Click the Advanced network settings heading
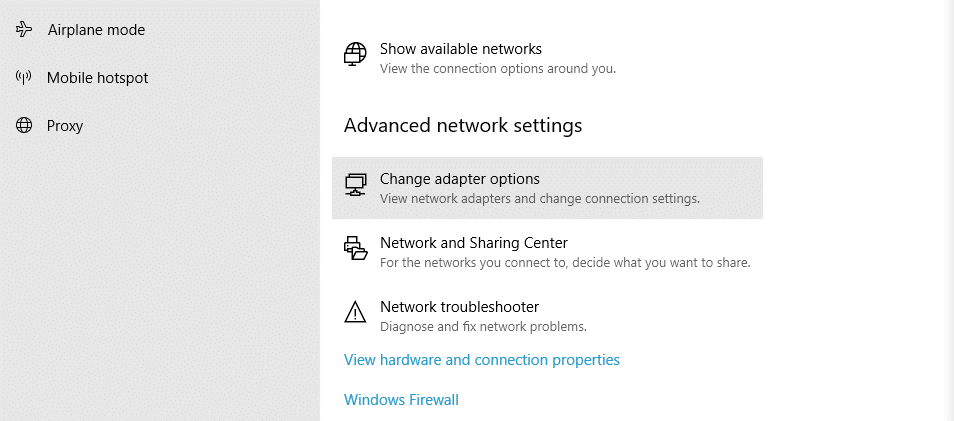 click(463, 126)
